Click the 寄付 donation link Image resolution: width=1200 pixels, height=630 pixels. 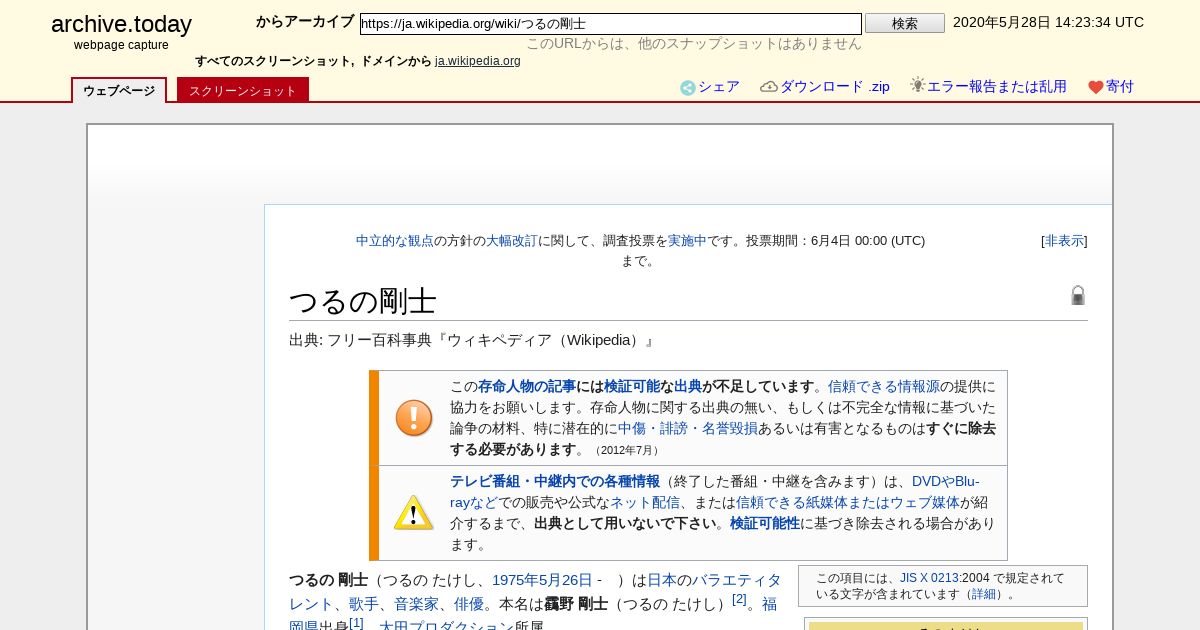pyautogui.click(x=1120, y=87)
